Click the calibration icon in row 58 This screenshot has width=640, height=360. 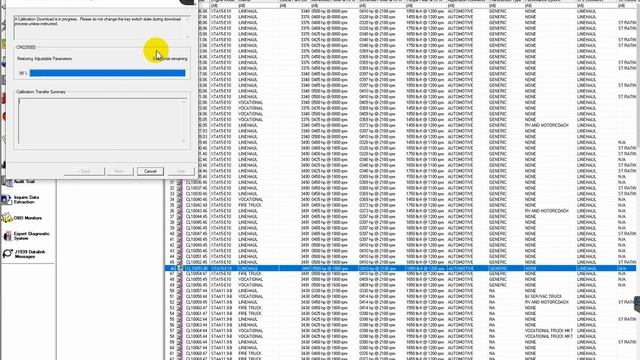coord(180,336)
